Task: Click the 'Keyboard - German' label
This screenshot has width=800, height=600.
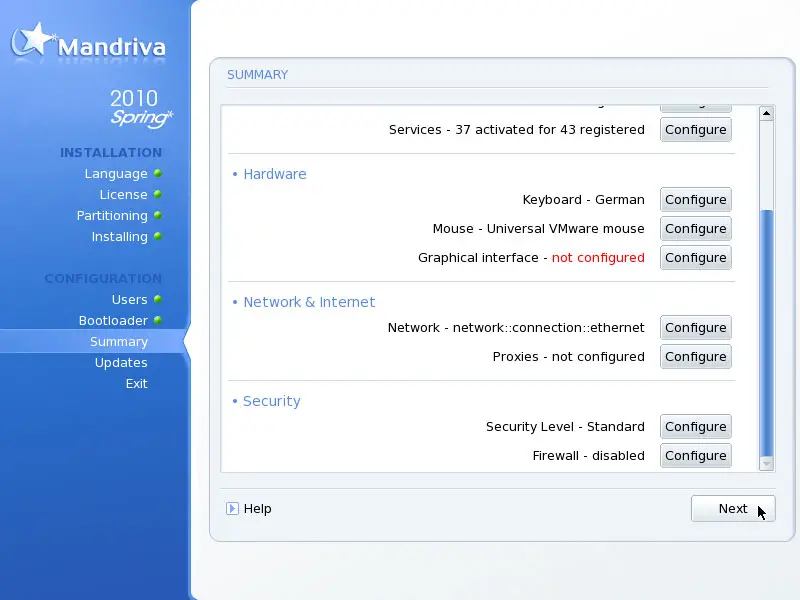Action: click(584, 199)
